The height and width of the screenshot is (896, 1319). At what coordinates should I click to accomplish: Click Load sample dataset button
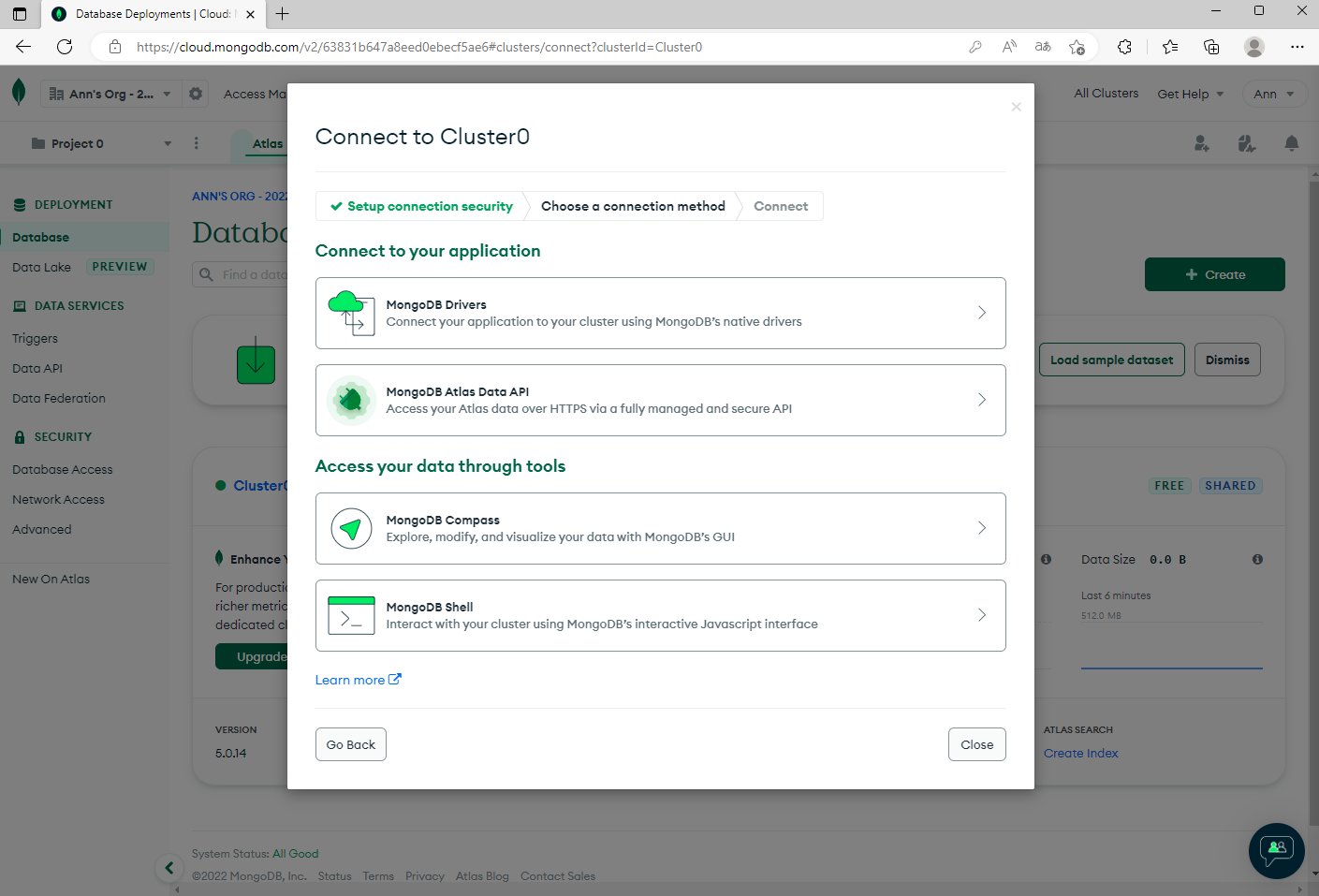1112,360
